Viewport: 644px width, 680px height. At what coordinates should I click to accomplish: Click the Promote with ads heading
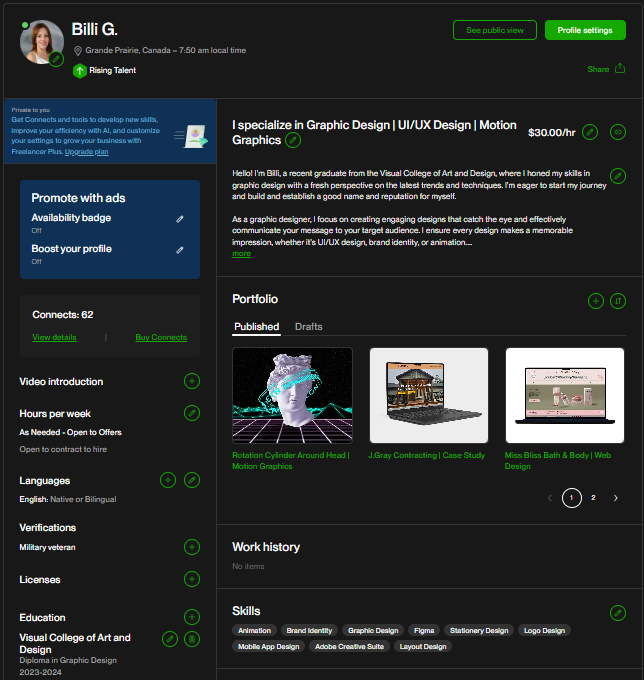(78, 198)
